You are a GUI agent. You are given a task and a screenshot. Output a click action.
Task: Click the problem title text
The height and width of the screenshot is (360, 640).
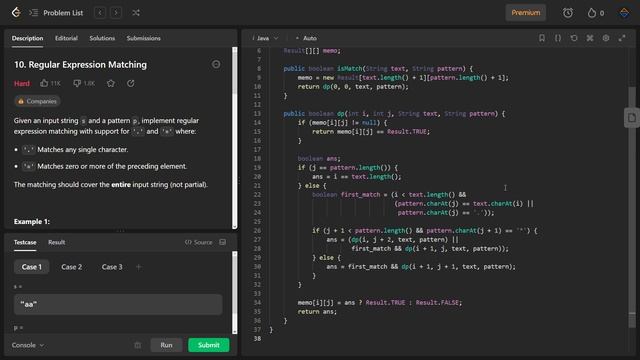80,64
